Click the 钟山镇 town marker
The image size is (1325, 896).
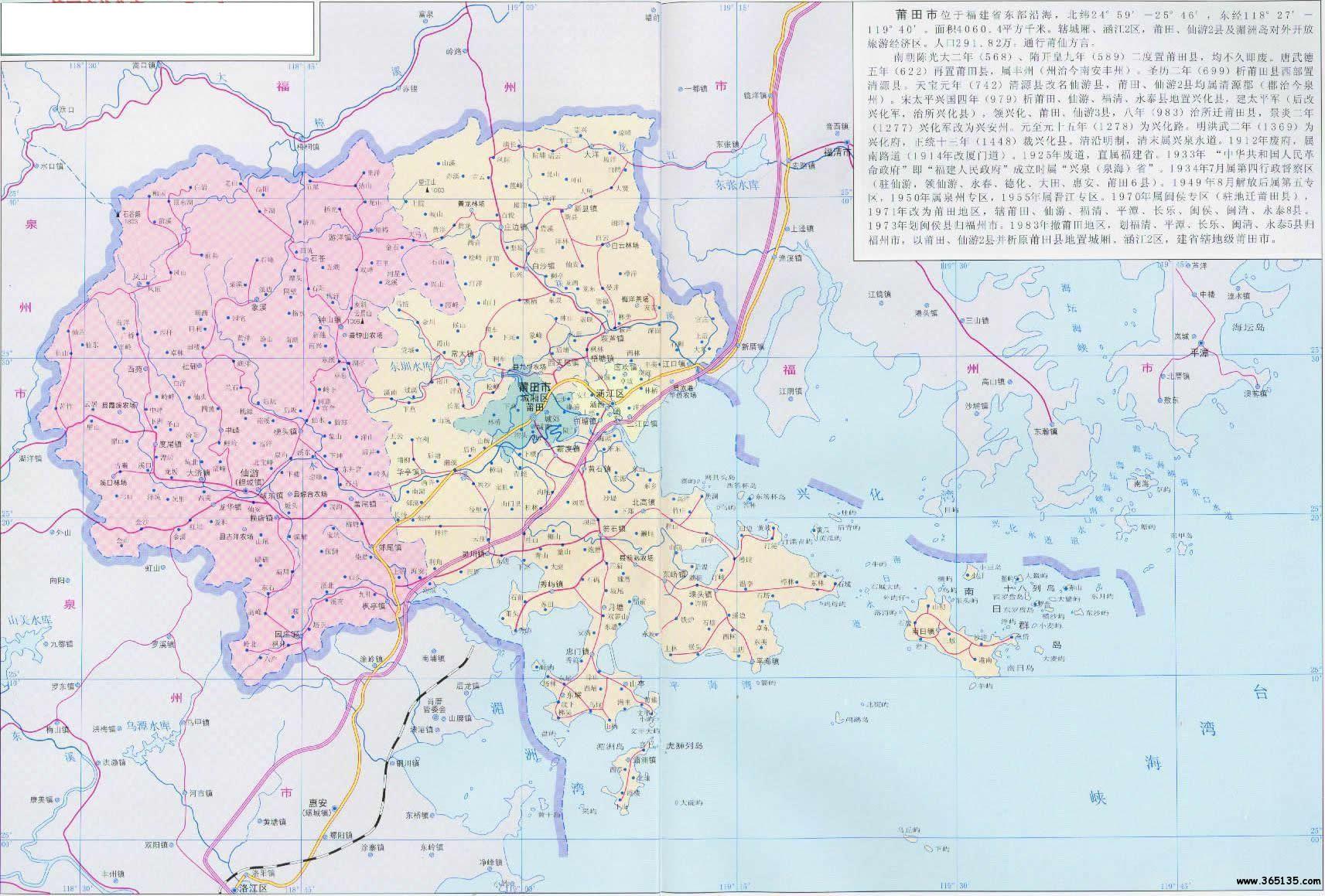(x=341, y=328)
